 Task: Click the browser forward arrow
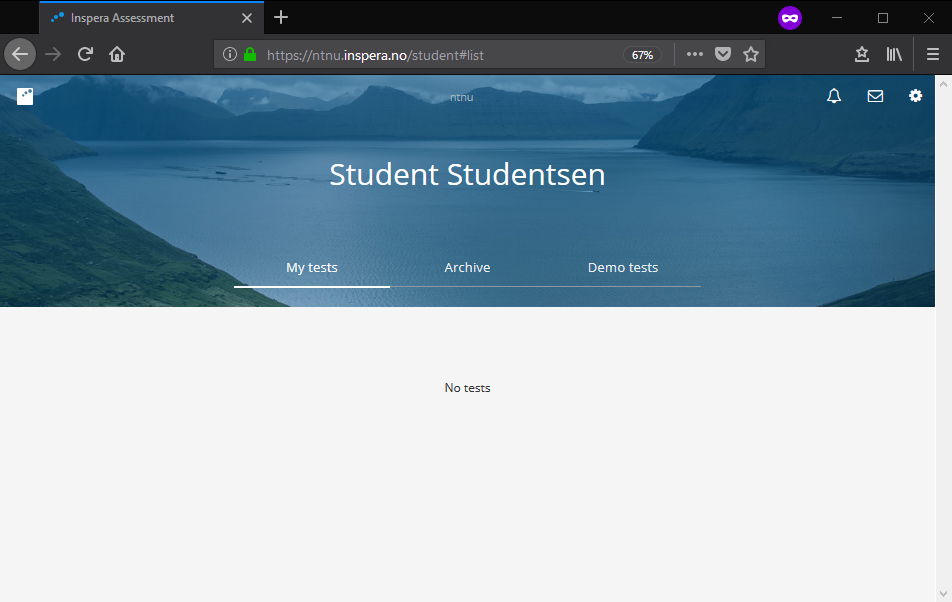point(53,55)
